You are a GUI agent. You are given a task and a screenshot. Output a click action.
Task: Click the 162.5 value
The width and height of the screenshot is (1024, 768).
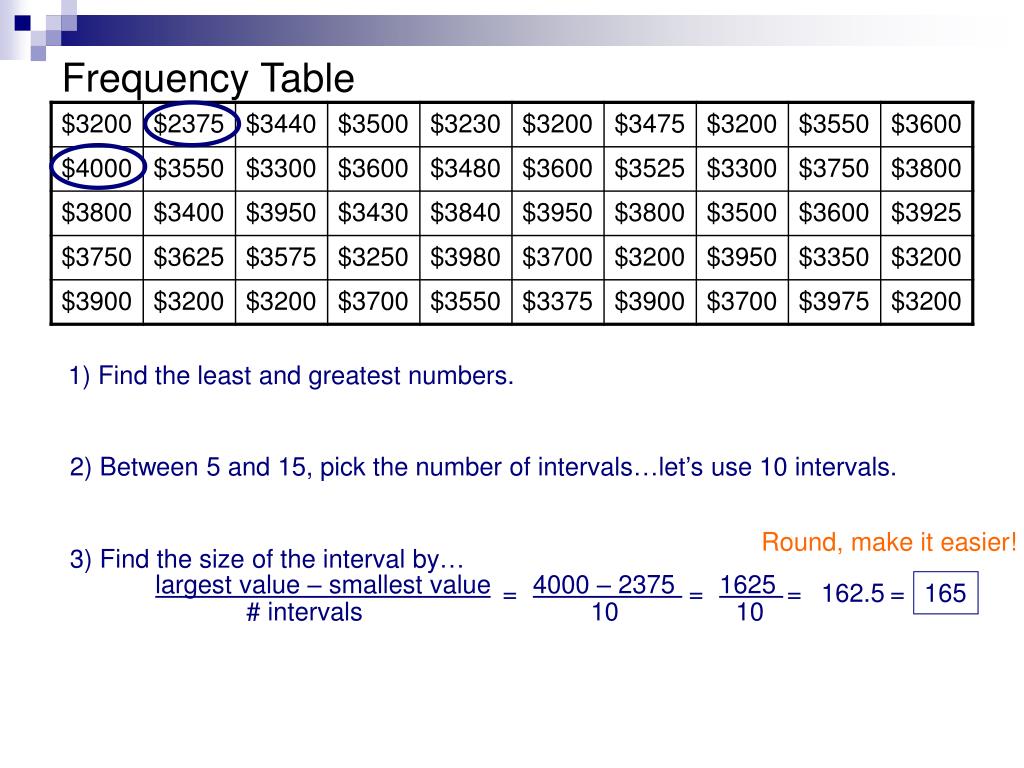click(853, 593)
